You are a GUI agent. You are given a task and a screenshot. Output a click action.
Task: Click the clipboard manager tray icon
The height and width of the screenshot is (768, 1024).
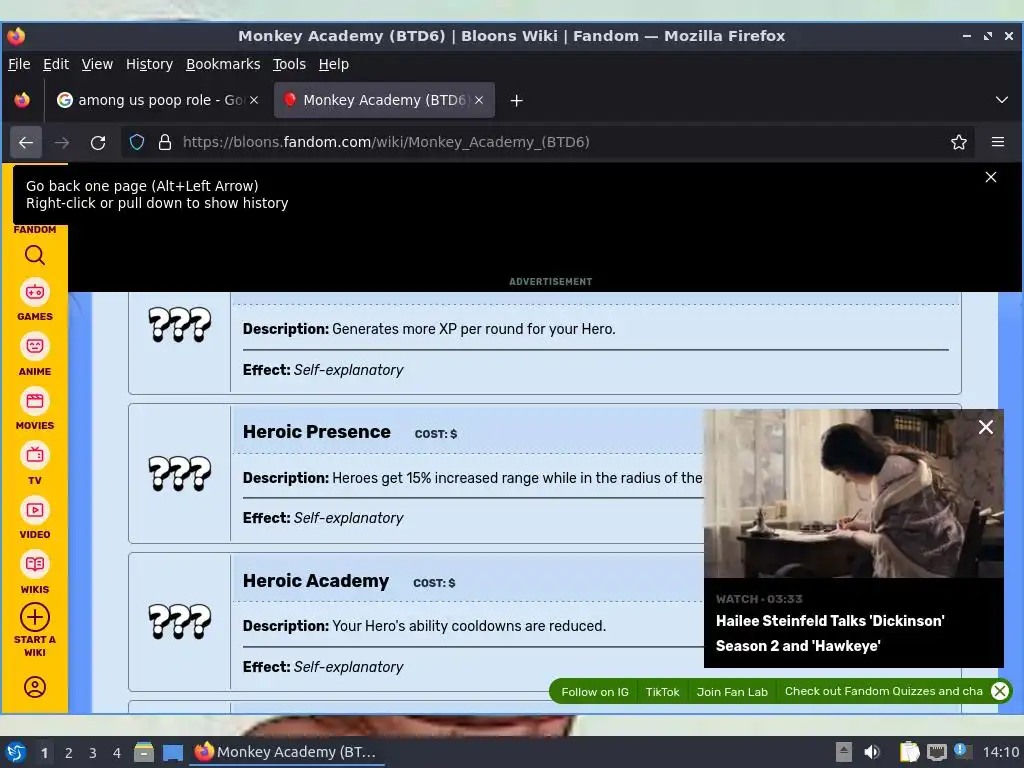[909, 752]
